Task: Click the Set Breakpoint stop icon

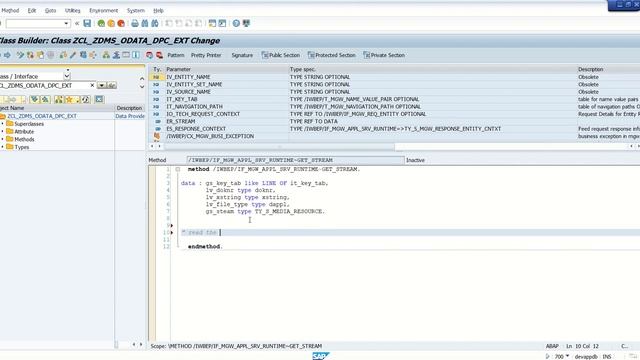Action: [x=149, y=55]
